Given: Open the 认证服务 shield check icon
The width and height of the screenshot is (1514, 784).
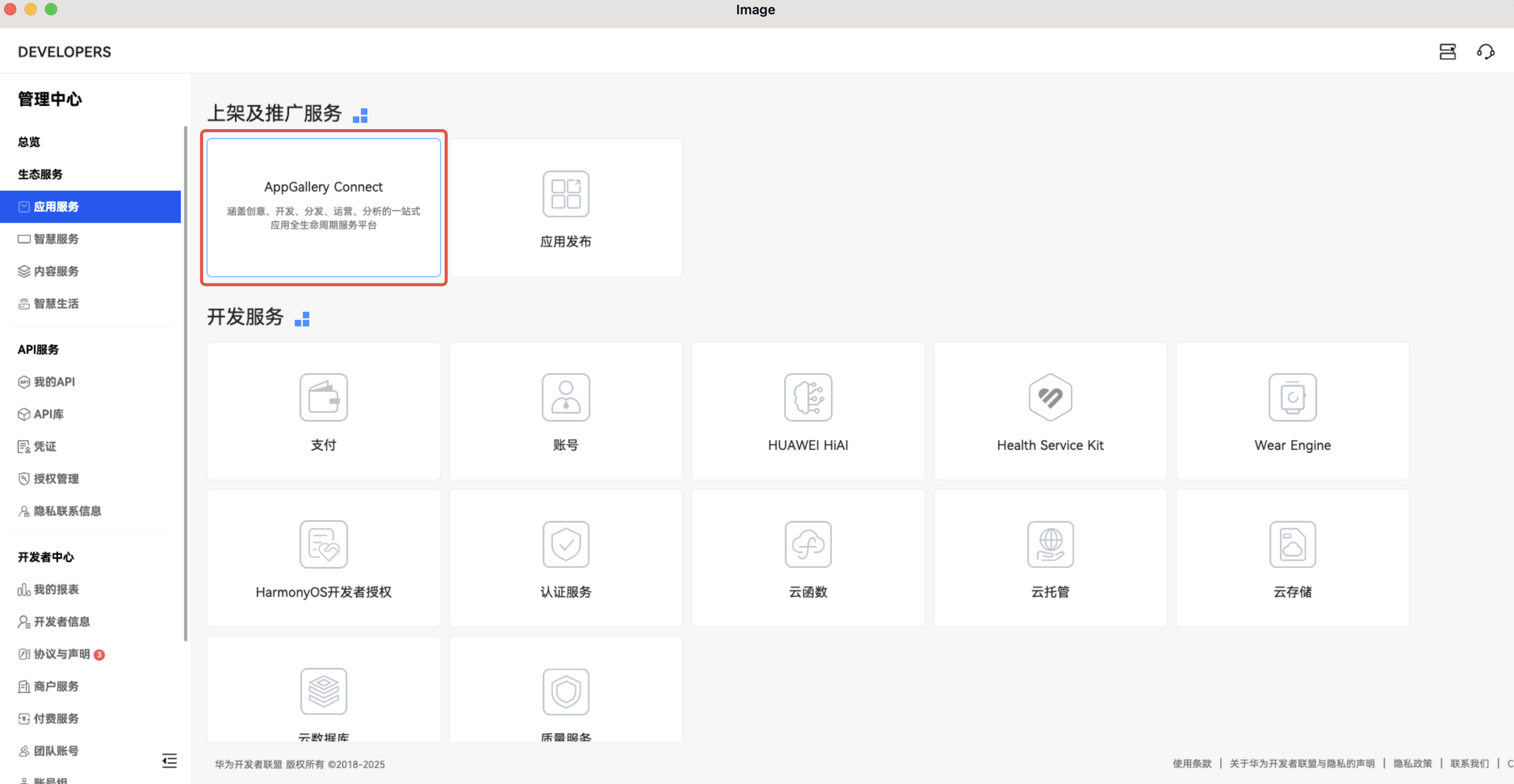Looking at the screenshot, I should pyautogui.click(x=566, y=544).
